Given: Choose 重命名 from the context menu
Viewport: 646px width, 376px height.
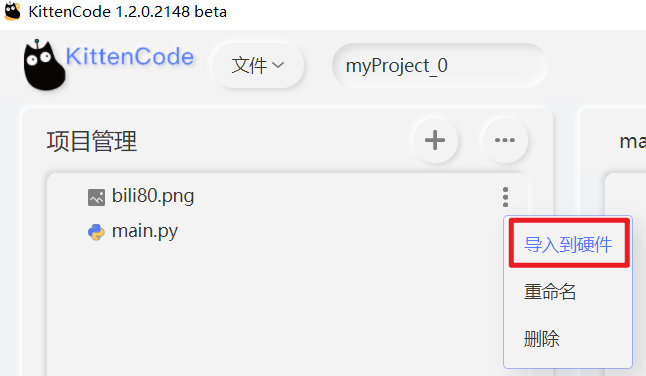Looking at the screenshot, I should (x=550, y=292).
